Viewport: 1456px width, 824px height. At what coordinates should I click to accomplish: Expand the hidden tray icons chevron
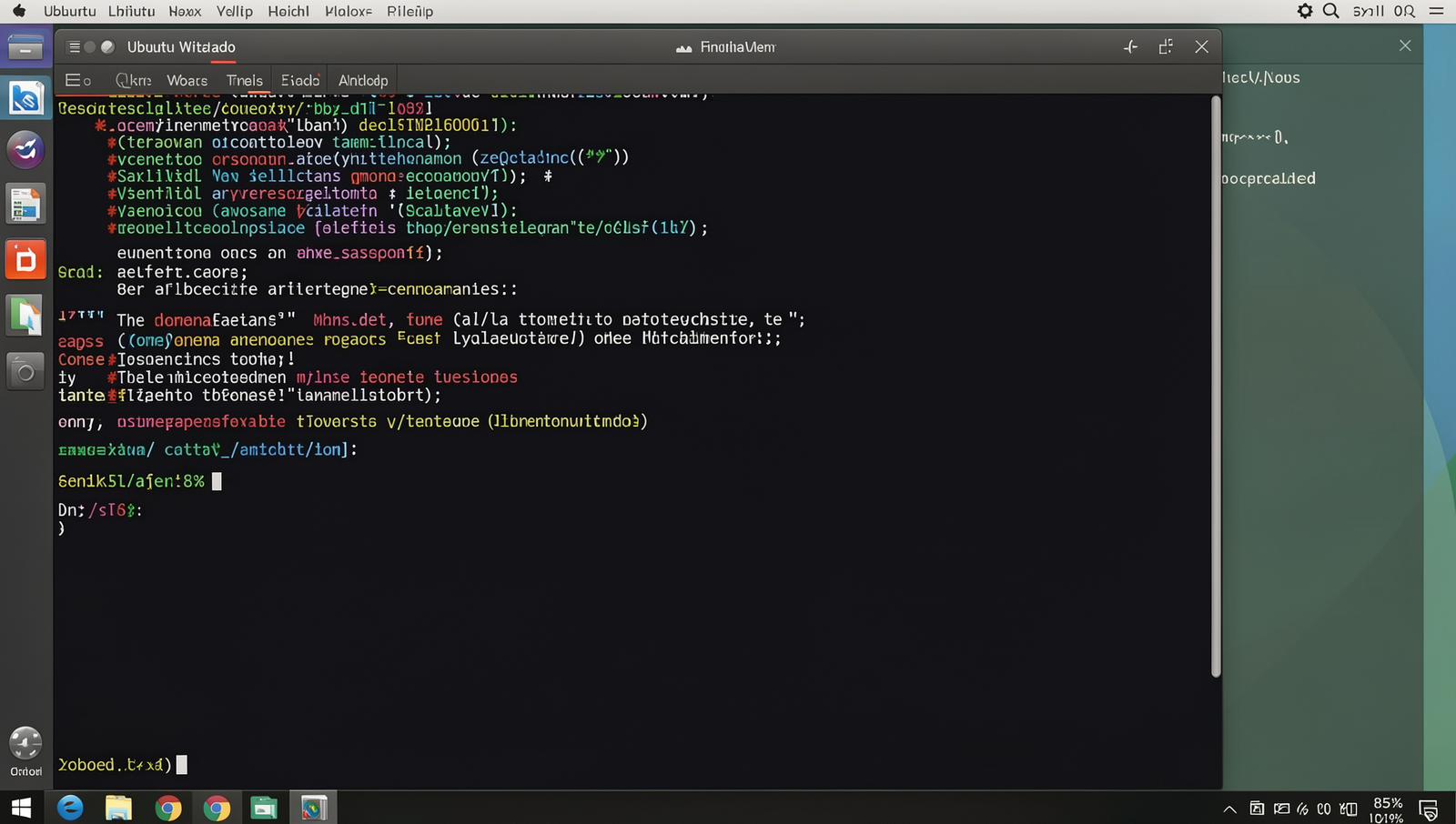(1229, 809)
